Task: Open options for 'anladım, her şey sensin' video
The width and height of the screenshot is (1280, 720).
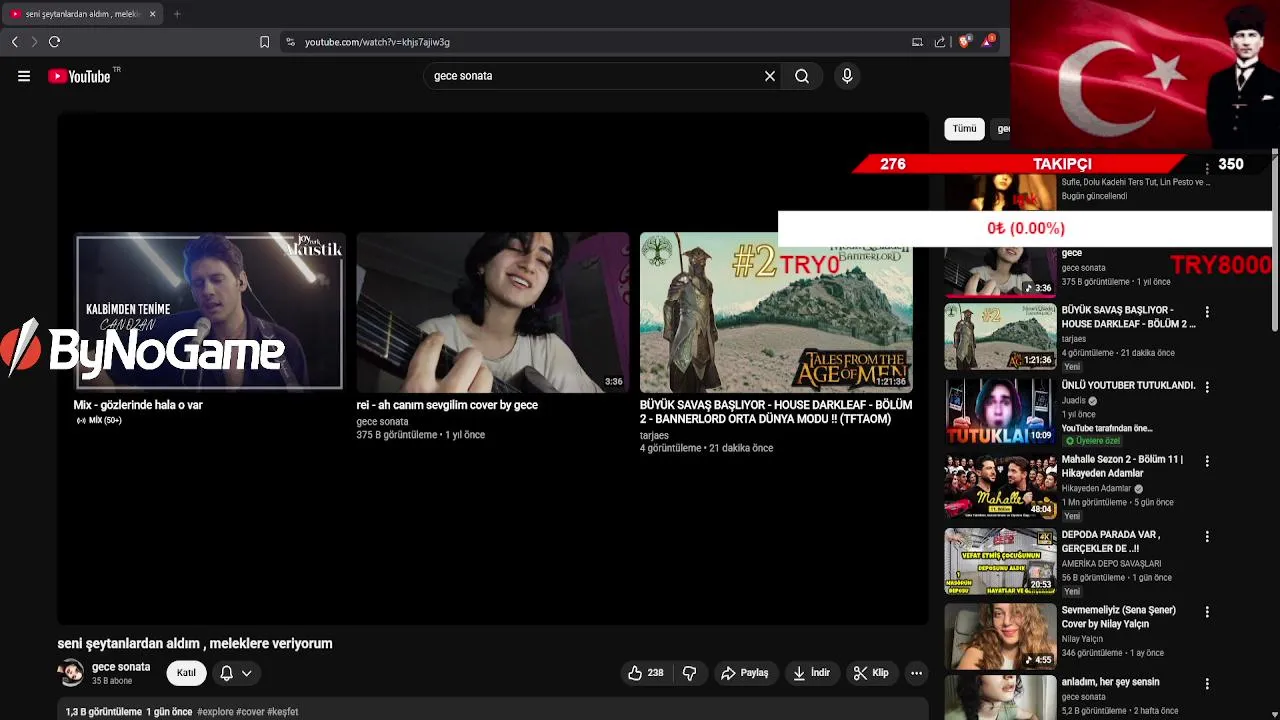Action: [1207, 685]
